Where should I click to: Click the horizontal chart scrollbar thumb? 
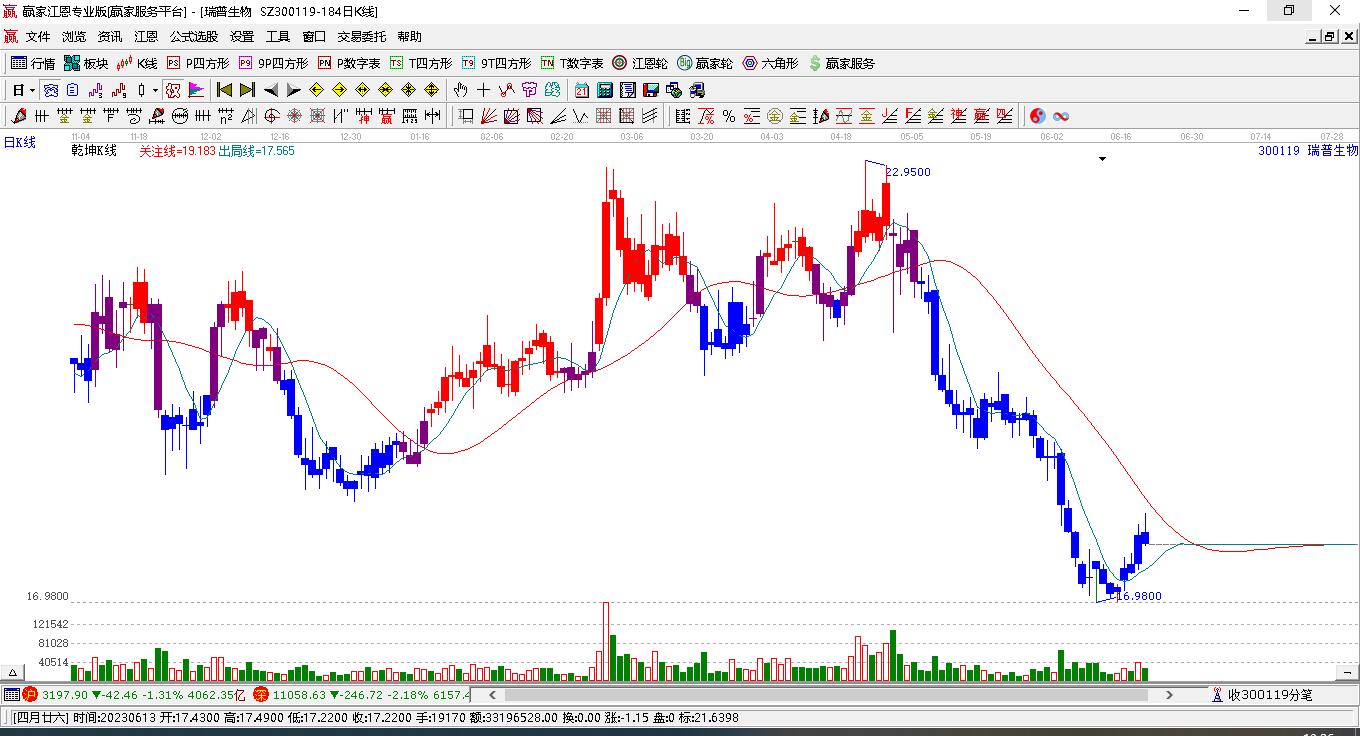(x=827, y=694)
